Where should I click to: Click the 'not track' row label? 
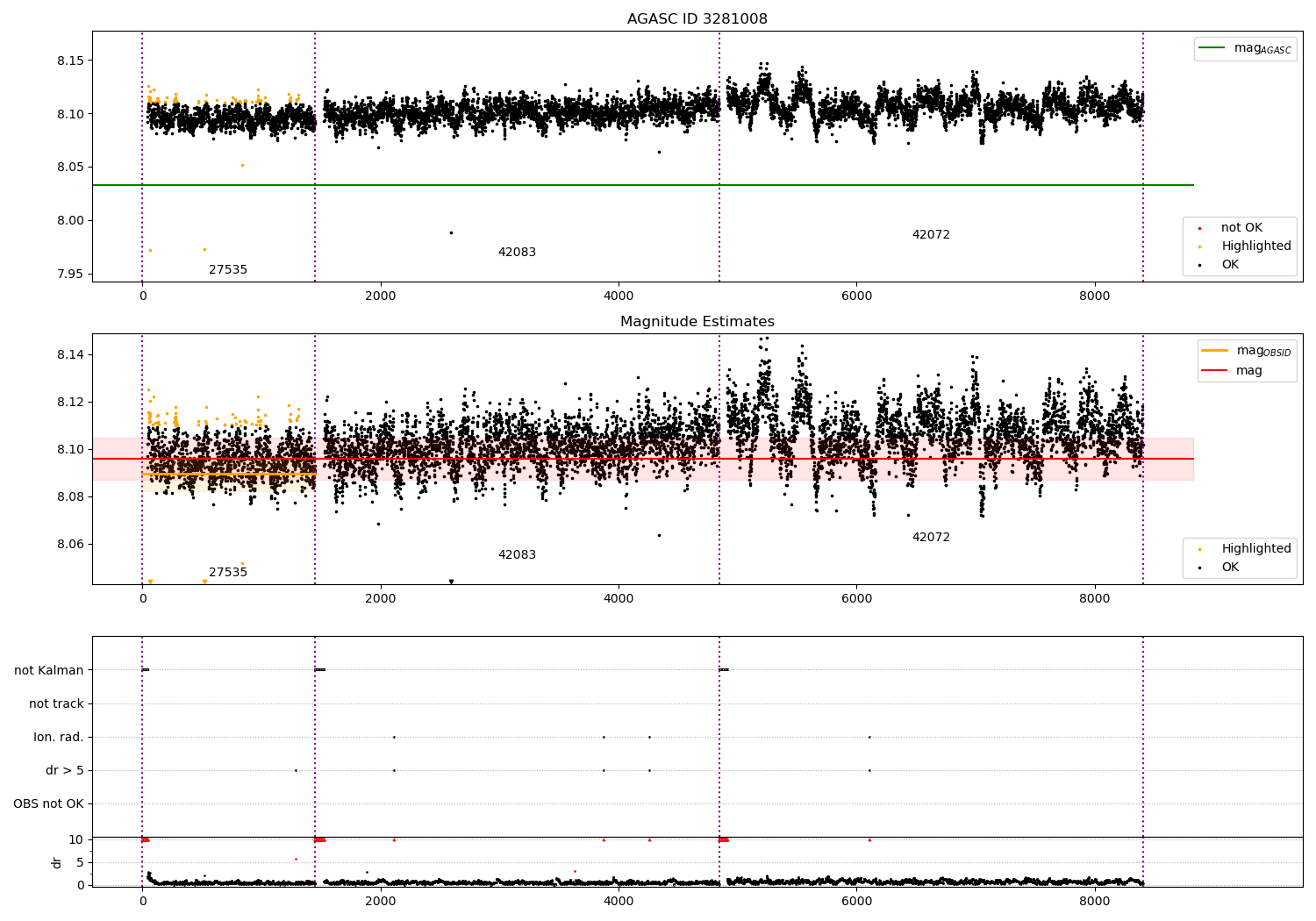pos(56,704)
